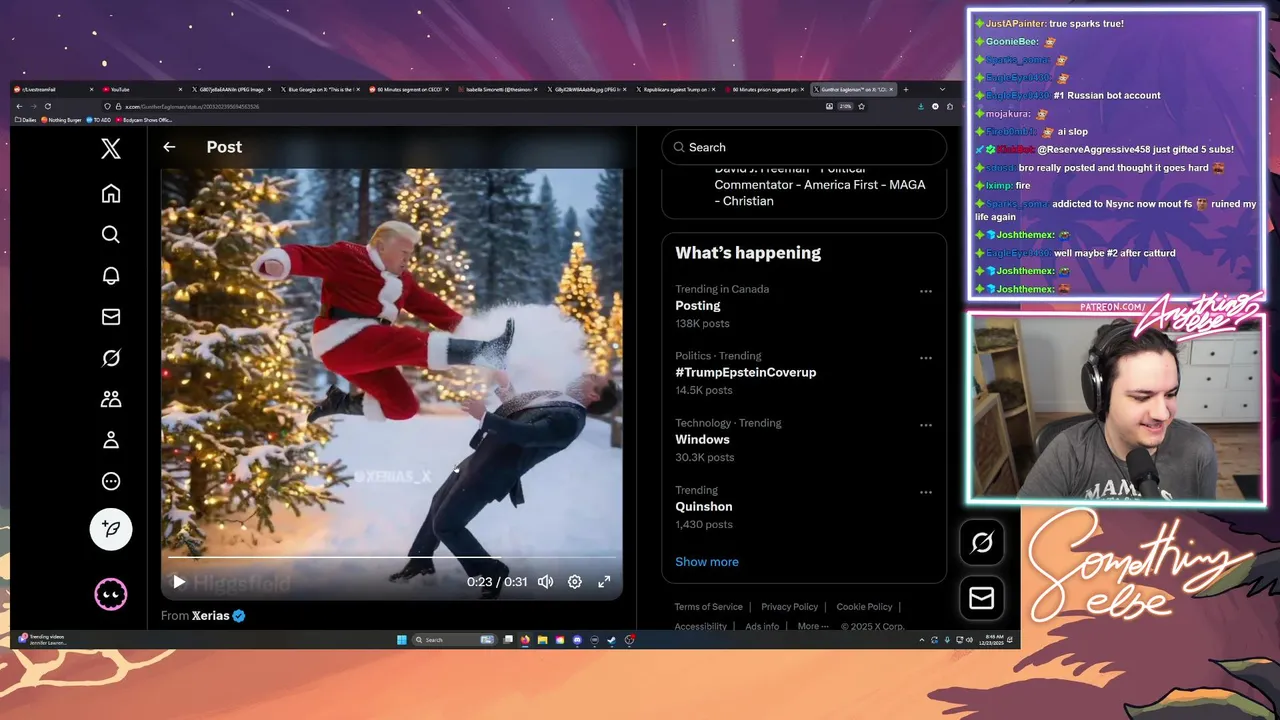Switch to the YouTube browser tab
Screen dimensions: 1280x720
[x=142, y=89]
